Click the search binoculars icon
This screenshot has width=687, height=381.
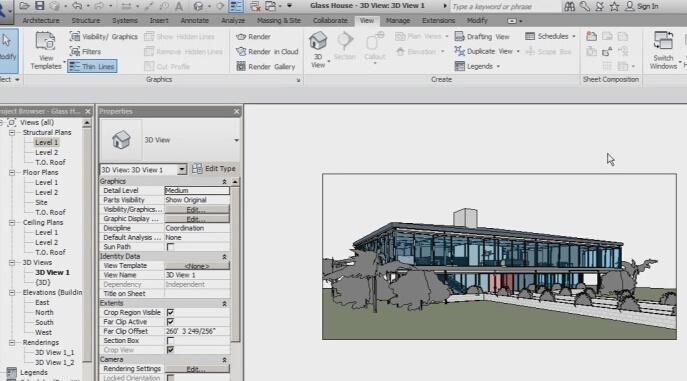(569, 6)
